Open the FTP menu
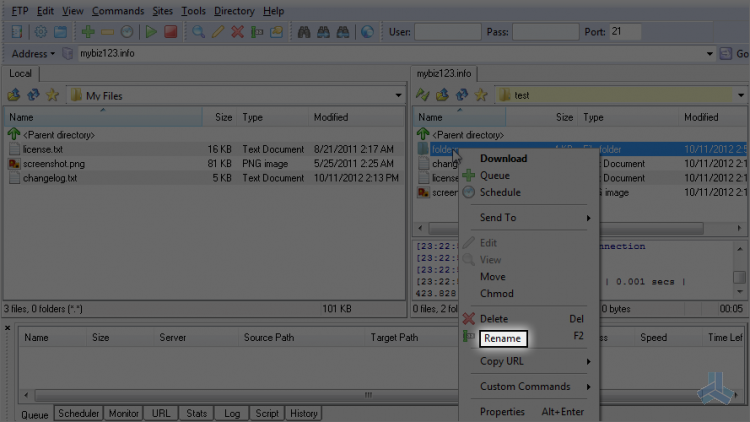 (x=20, y=11)
